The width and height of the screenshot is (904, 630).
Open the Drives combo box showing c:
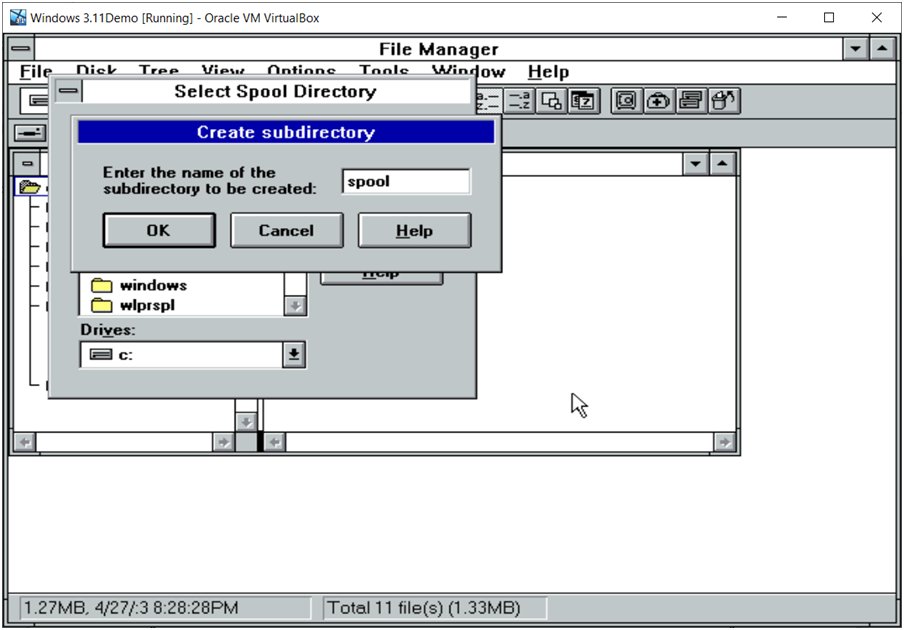(x=193, y=354)
